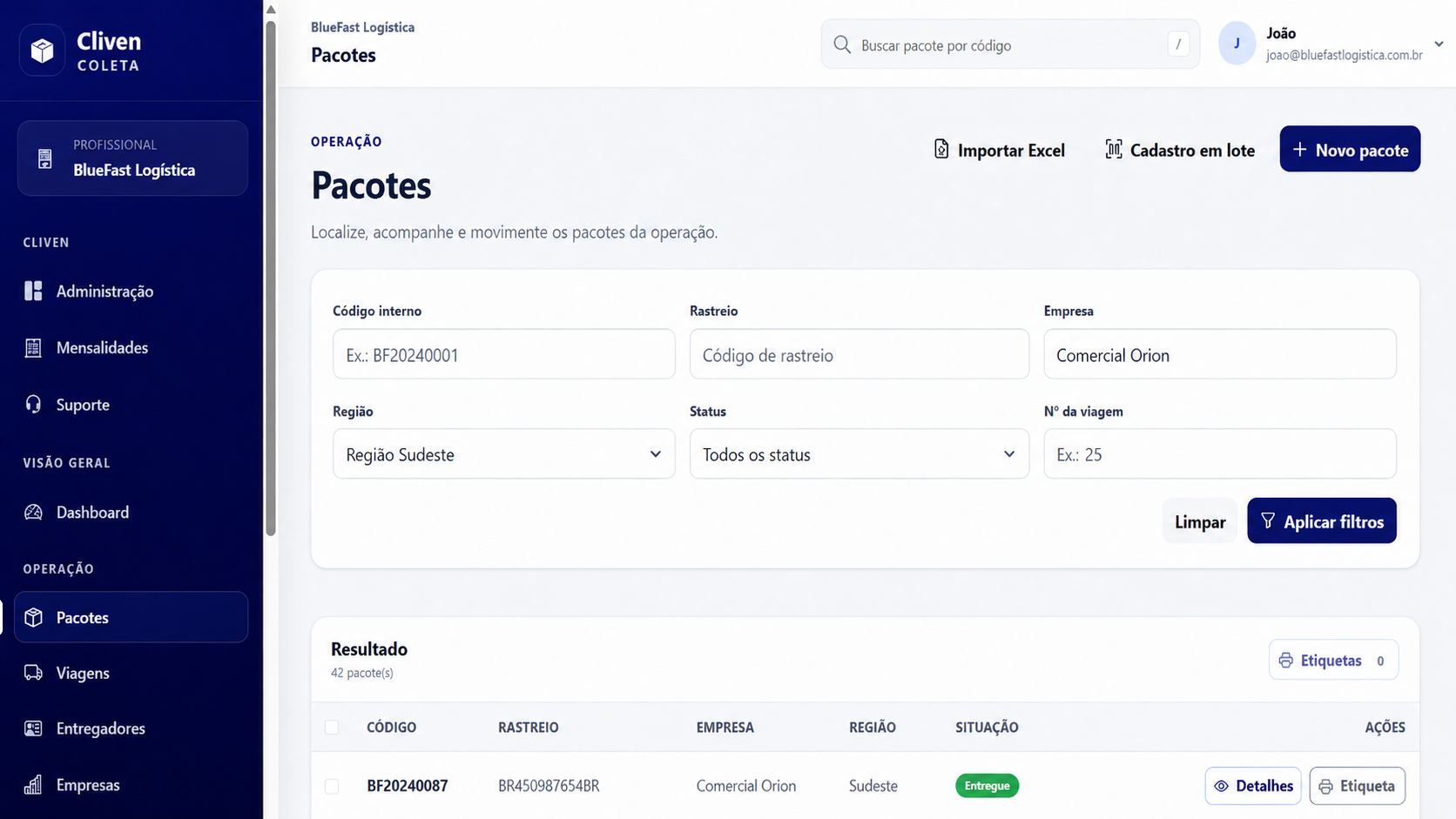Open the Região Sudeste dropdown

[504, 453]
